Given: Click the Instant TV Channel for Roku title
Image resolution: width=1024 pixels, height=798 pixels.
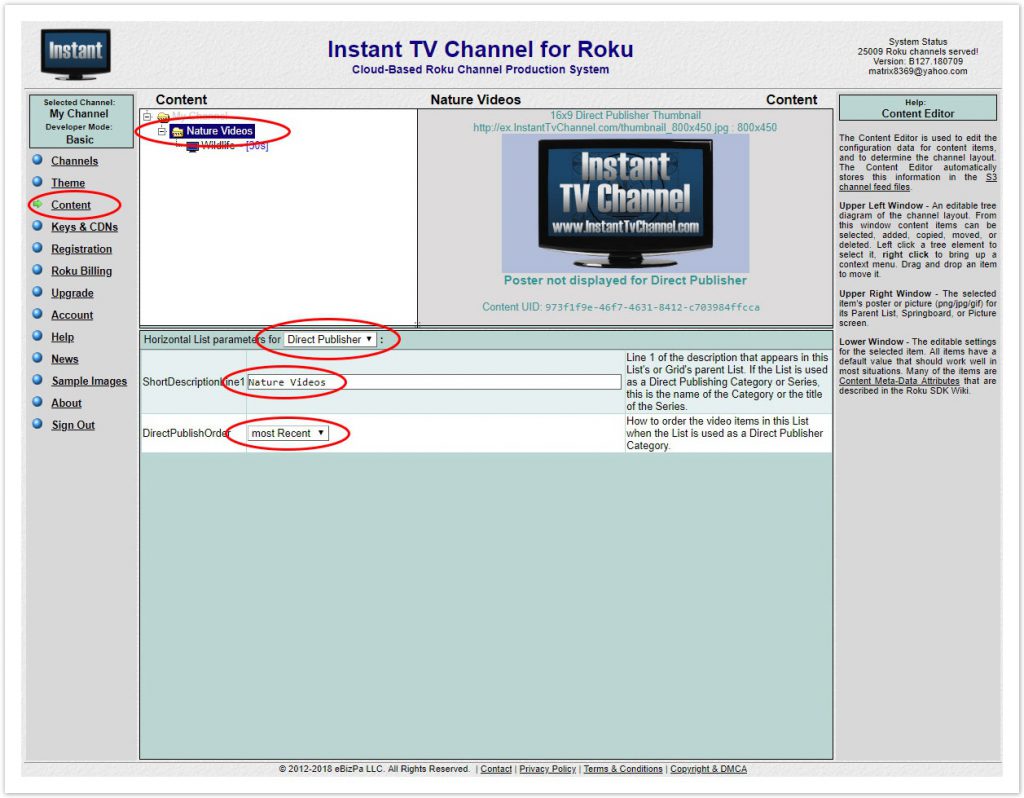Looking at the screenshot, I should (x=480, y=50).
